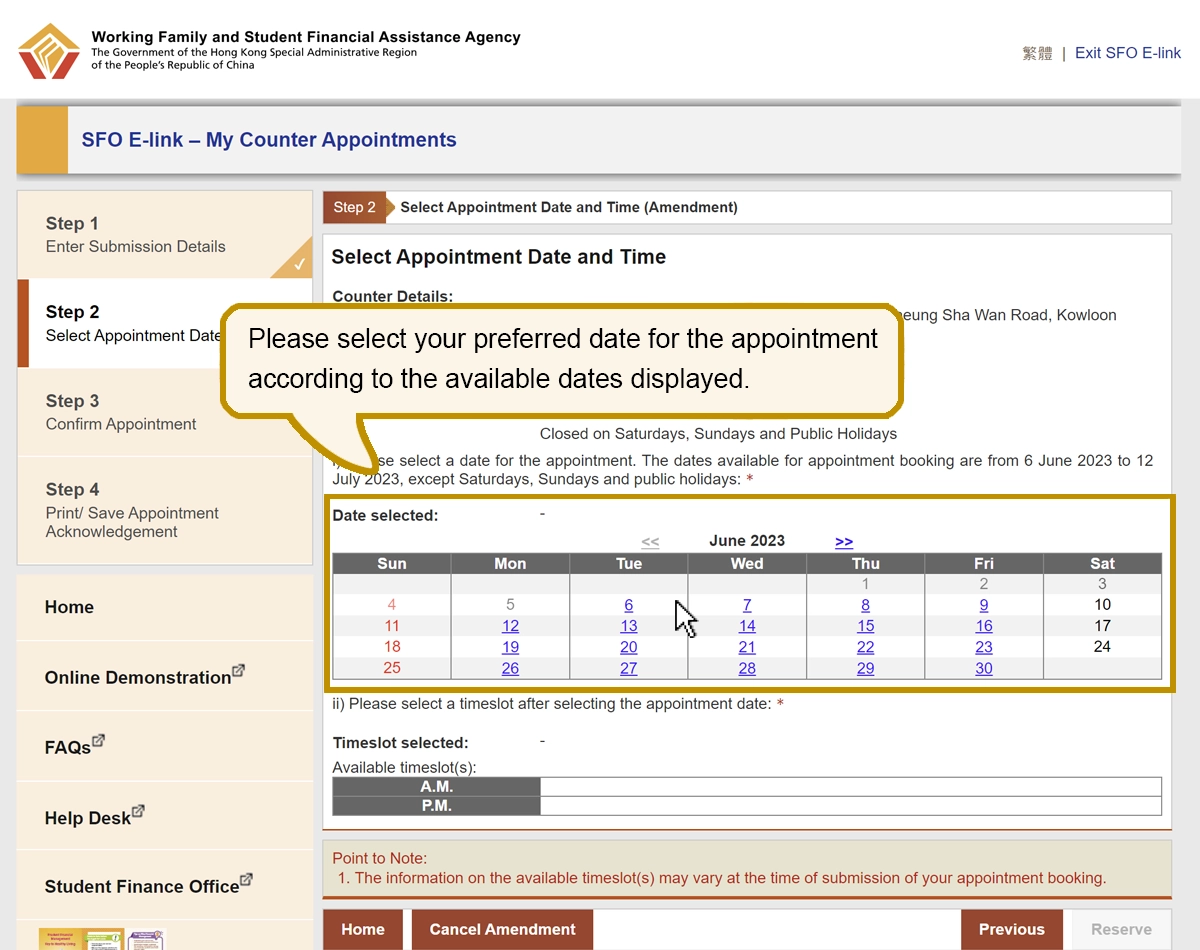Open Step 4 Print/Save Appointment Acknowledgement

[x=131, y=510]
